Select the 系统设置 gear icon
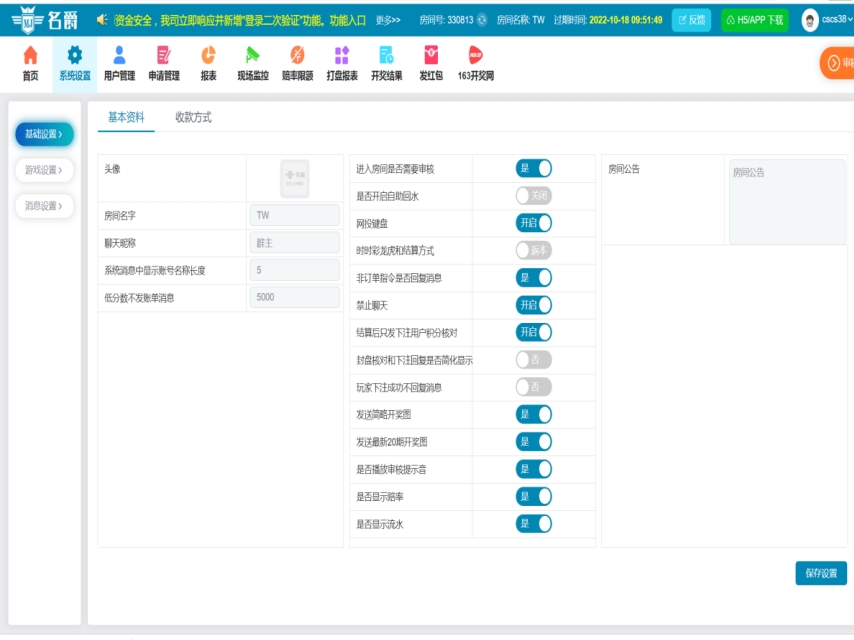Image resolution: width=854 pixels, height=640 pixels. (x=75, y=55)
